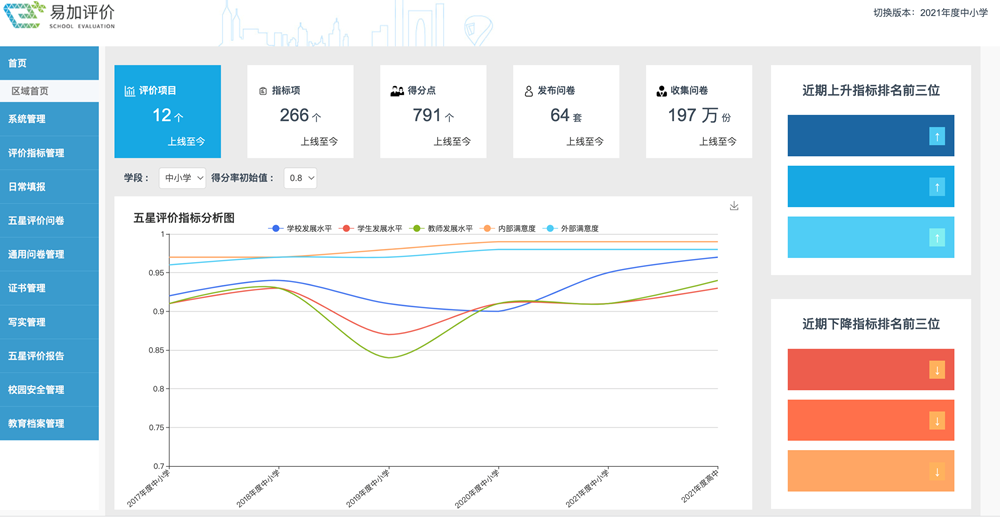Open 评价指标管理 in the sidebar
Screen dimensions: 1000x518
[x=49, y=153]
